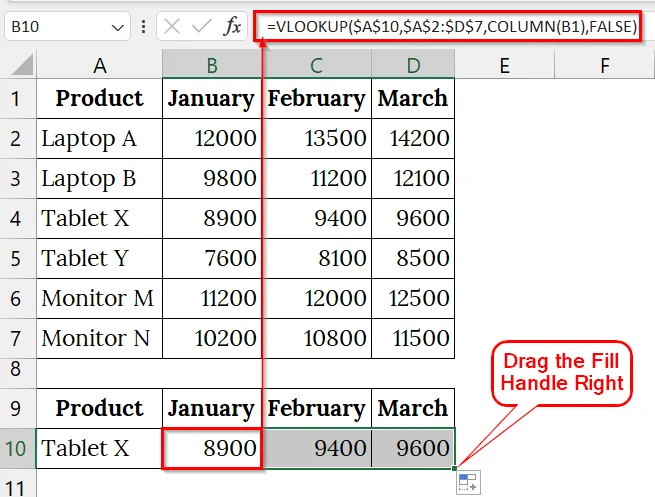Select the 9600 result cell in row 10
The height and width of the screenshot is (497, 655).
click(413, 449)
